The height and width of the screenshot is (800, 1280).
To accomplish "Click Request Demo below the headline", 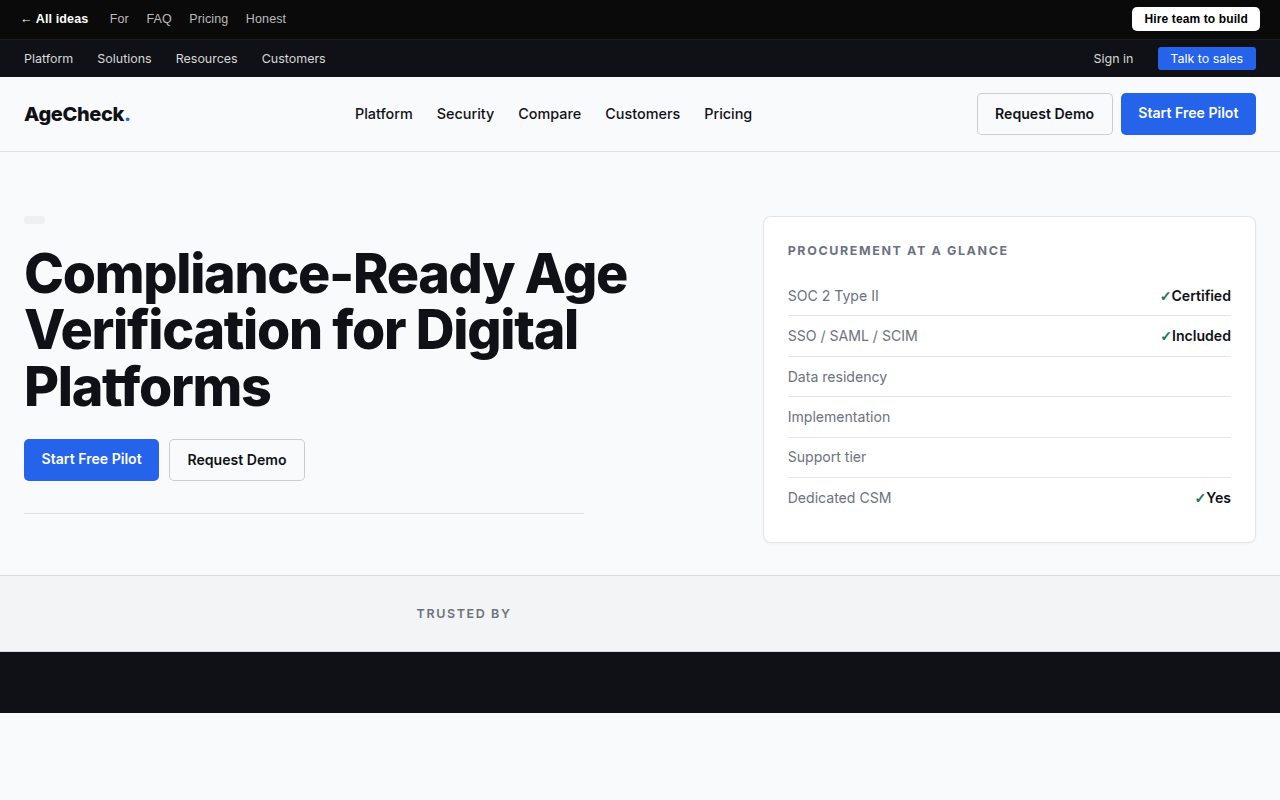I will pyautogui.click(x=237, y=460).
